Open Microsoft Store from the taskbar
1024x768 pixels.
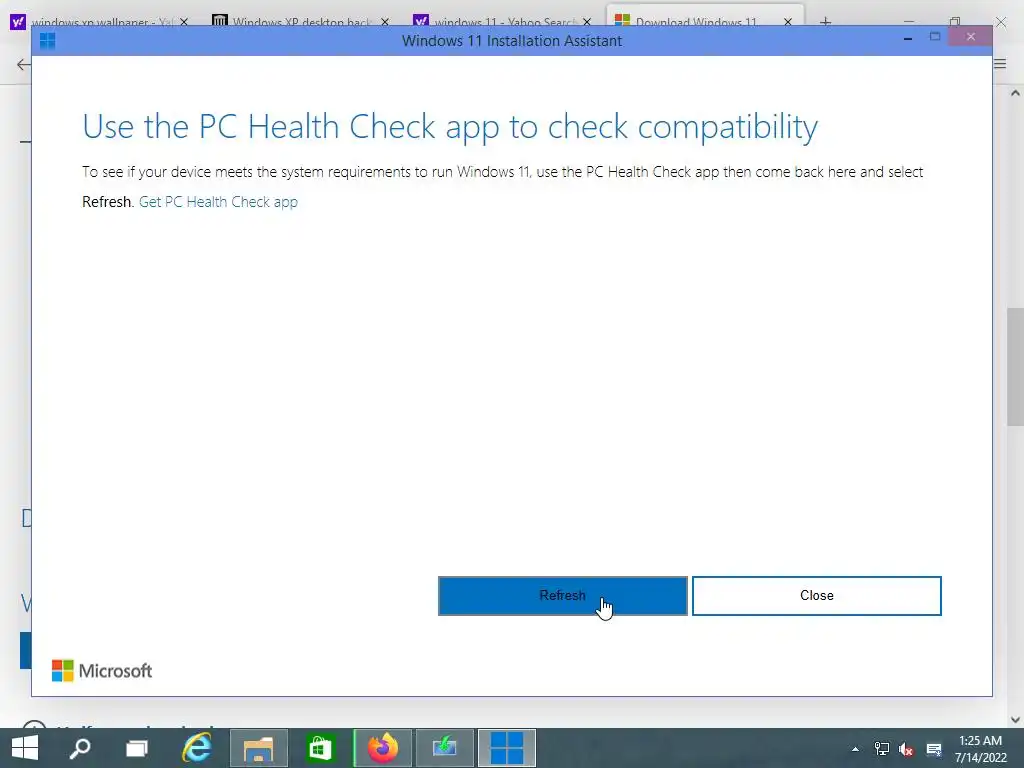coord(320,748)
